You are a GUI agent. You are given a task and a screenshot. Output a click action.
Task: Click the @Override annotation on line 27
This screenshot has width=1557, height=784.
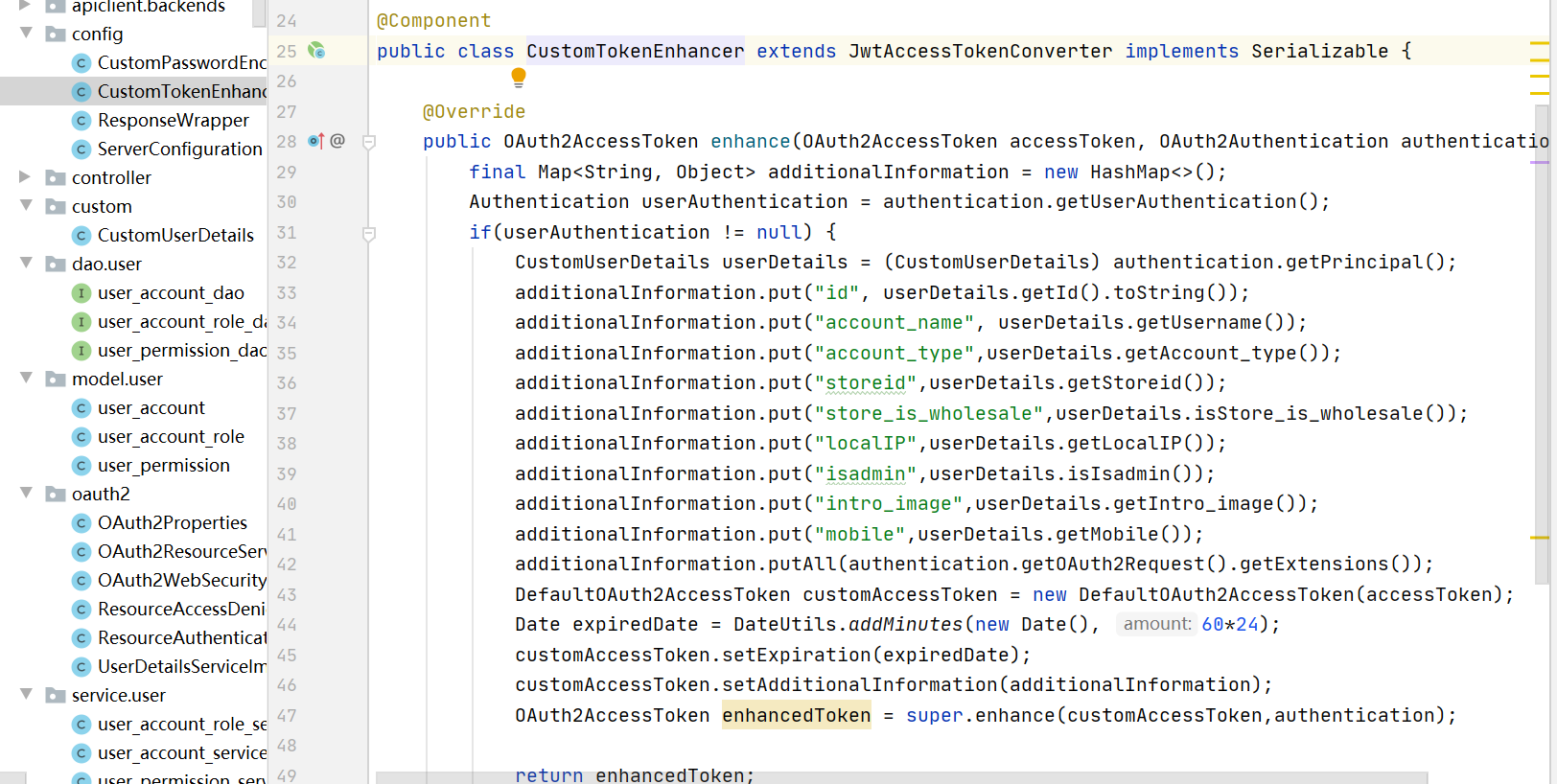point(475,112)
